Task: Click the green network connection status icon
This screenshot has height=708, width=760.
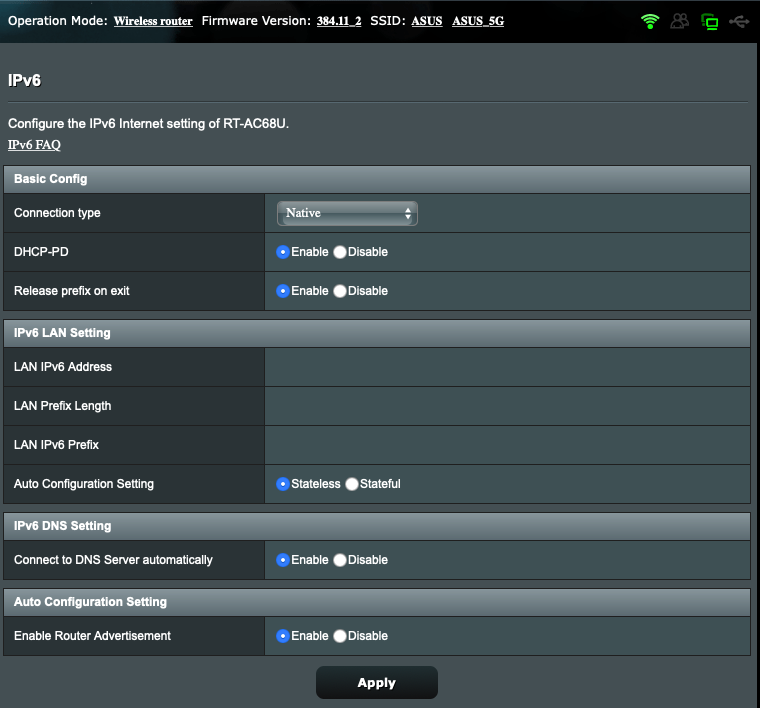Action: 710,21
